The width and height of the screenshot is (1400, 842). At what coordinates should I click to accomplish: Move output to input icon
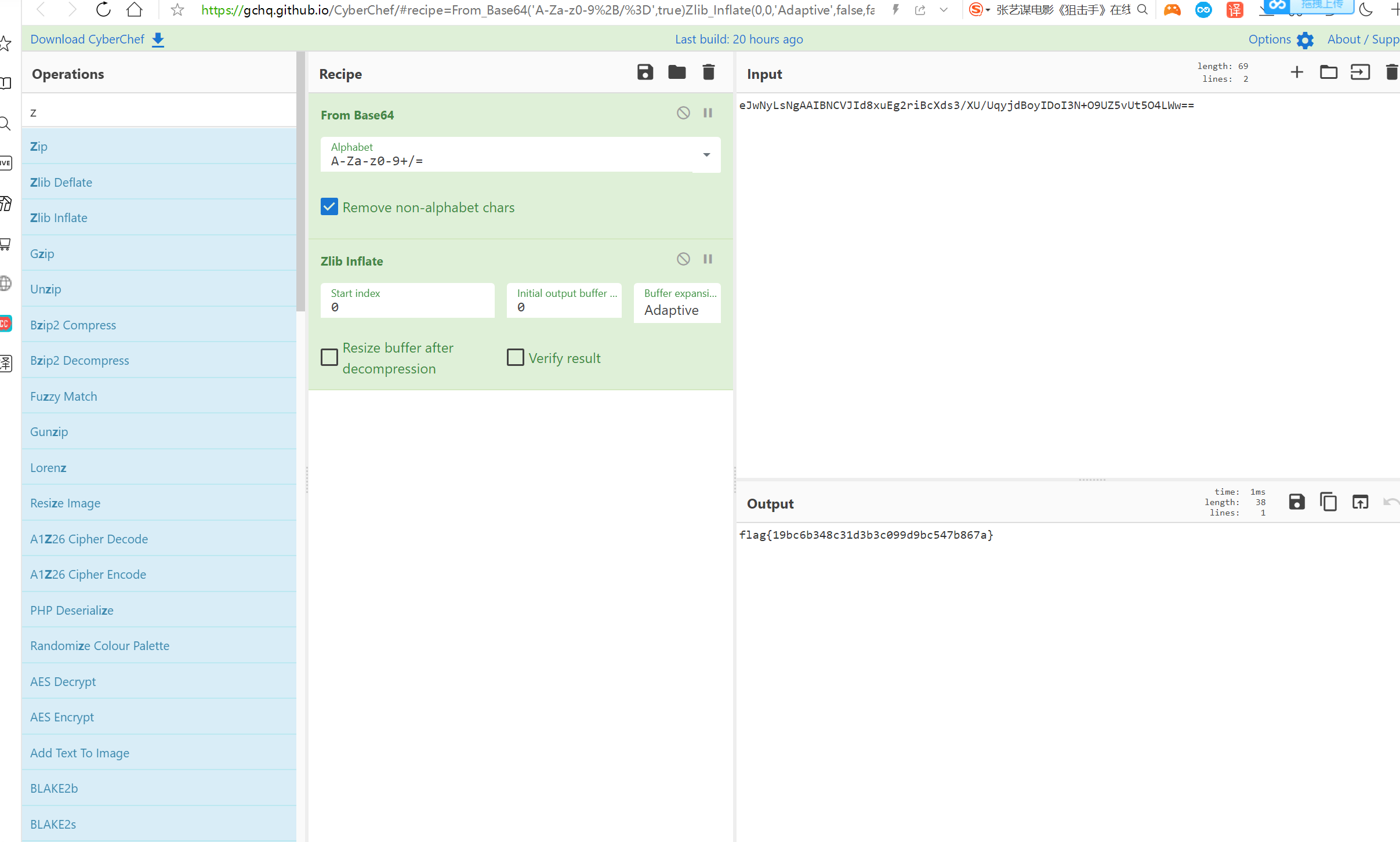[x=1360, y=502]
